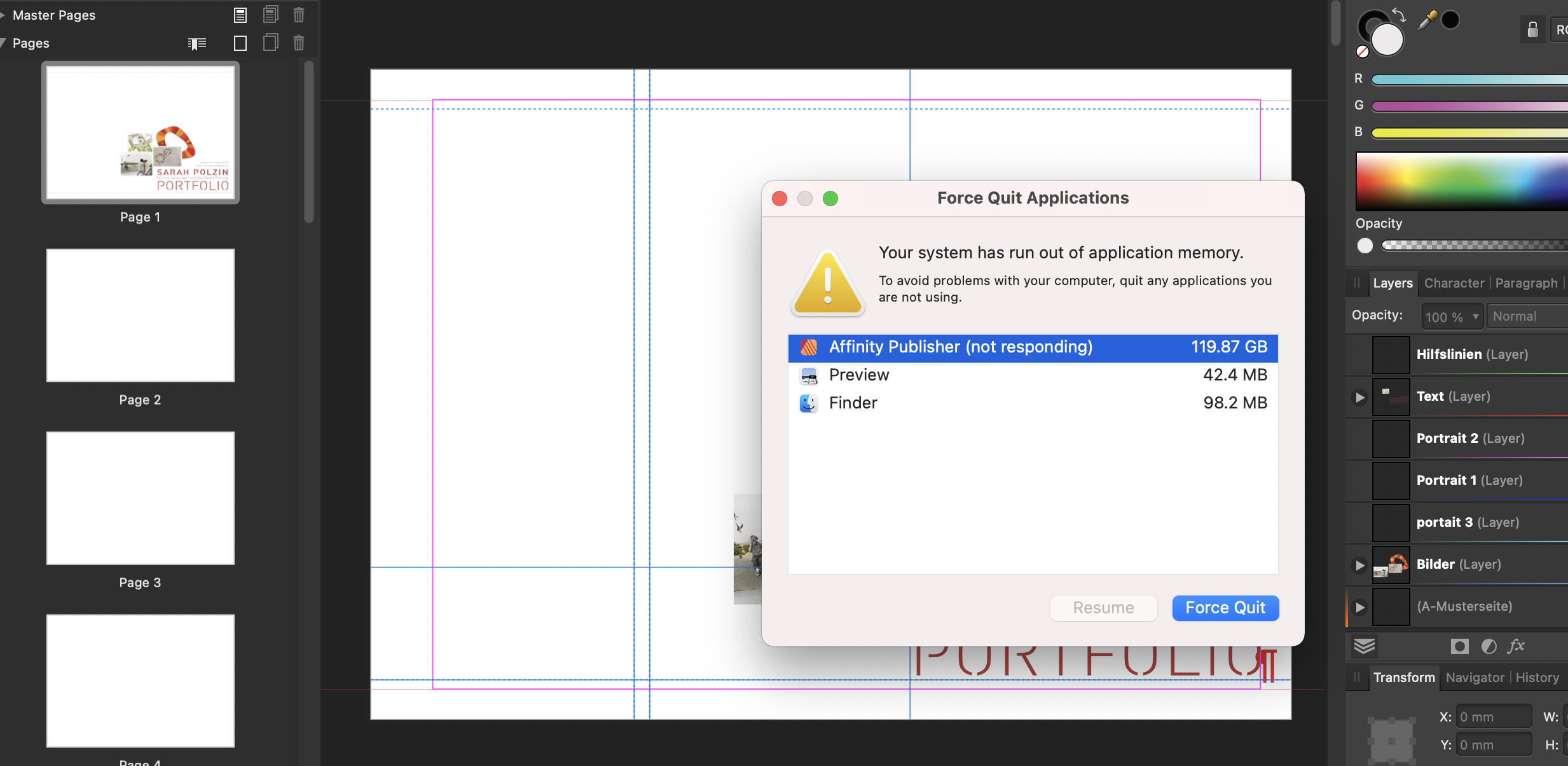The image size is (1568, 766).
Task: Adjust the R color slider
Action: coord(1469,80)
